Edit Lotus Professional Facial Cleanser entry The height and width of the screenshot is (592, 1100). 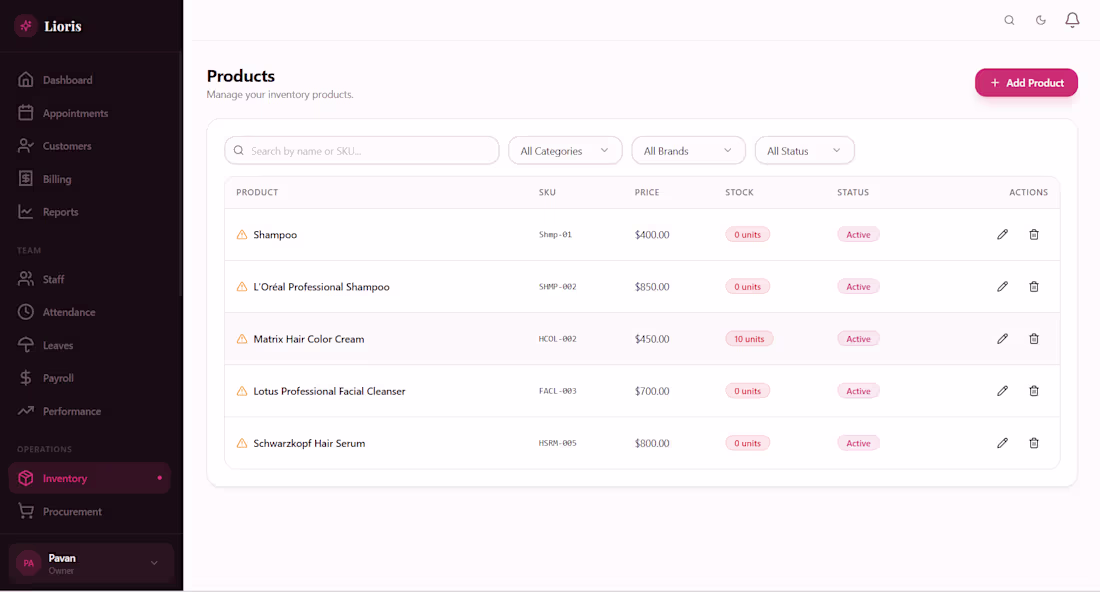click(1002, 391)
